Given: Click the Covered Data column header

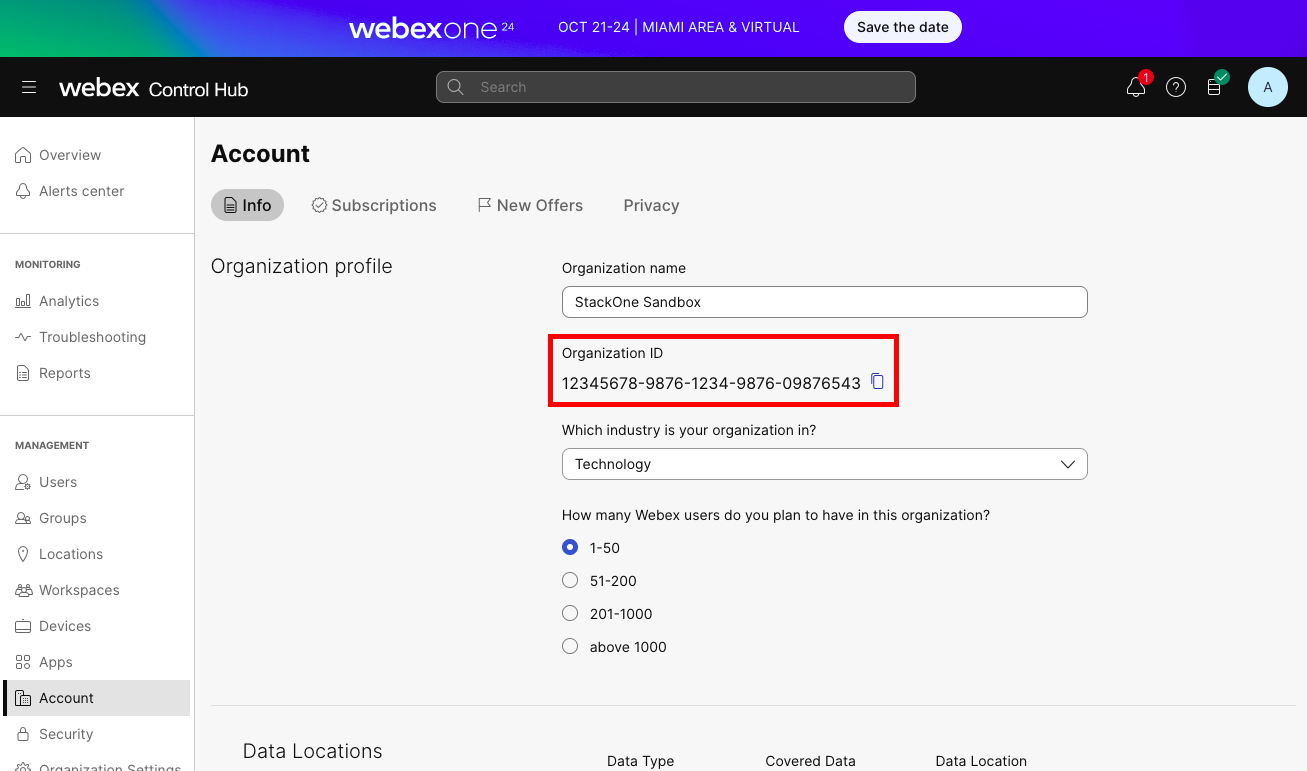Looking at the screenshot, I should [x=810, y=761].
